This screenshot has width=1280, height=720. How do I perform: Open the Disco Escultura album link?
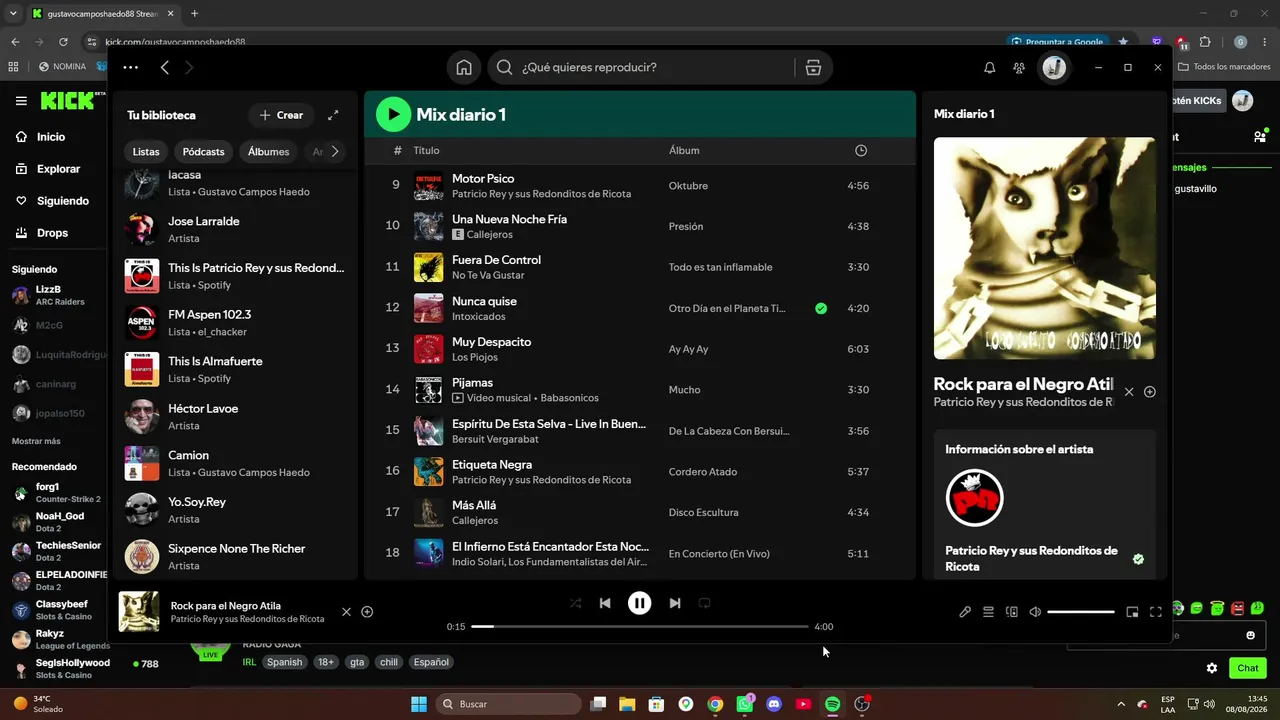coord(704,513)
